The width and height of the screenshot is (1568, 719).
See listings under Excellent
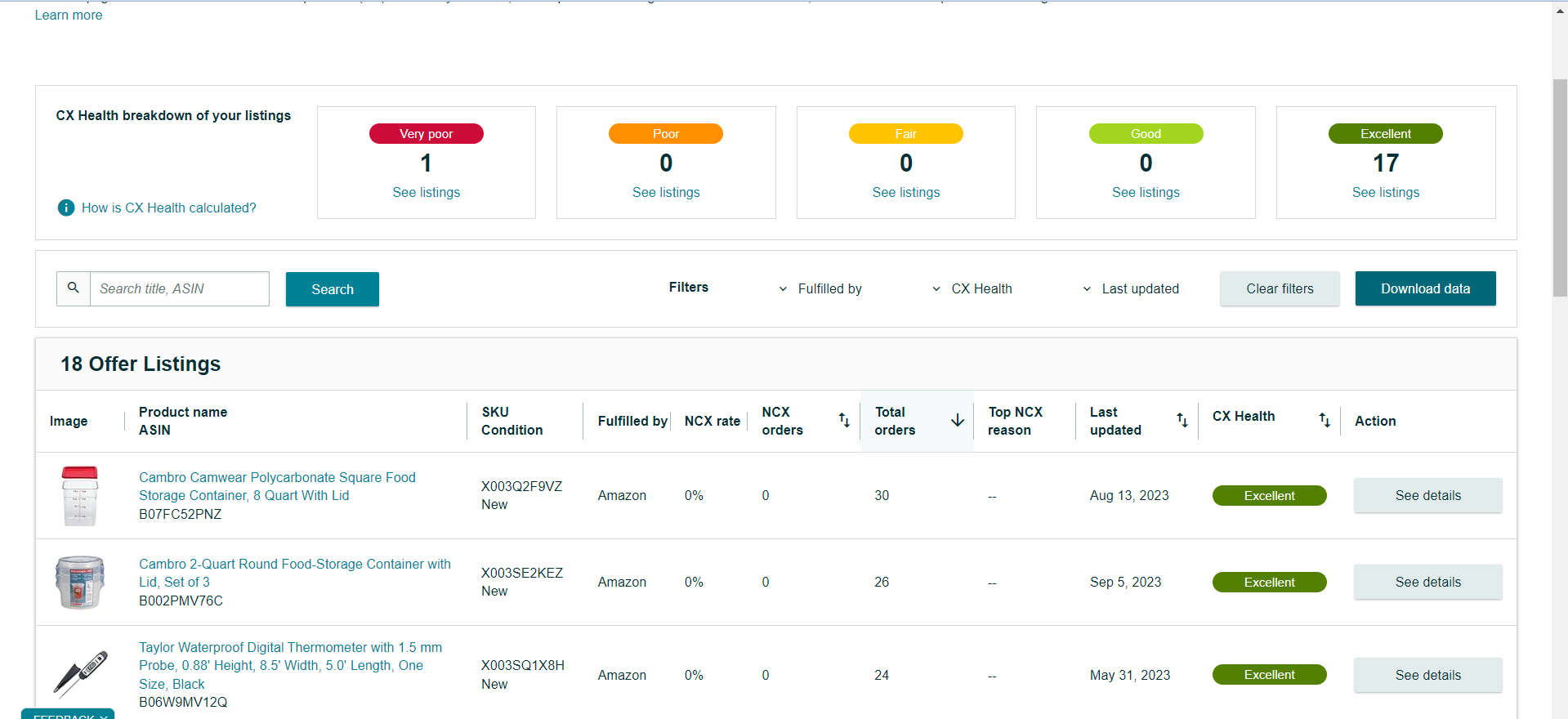pyautogui.click(x=1386, y=192)
